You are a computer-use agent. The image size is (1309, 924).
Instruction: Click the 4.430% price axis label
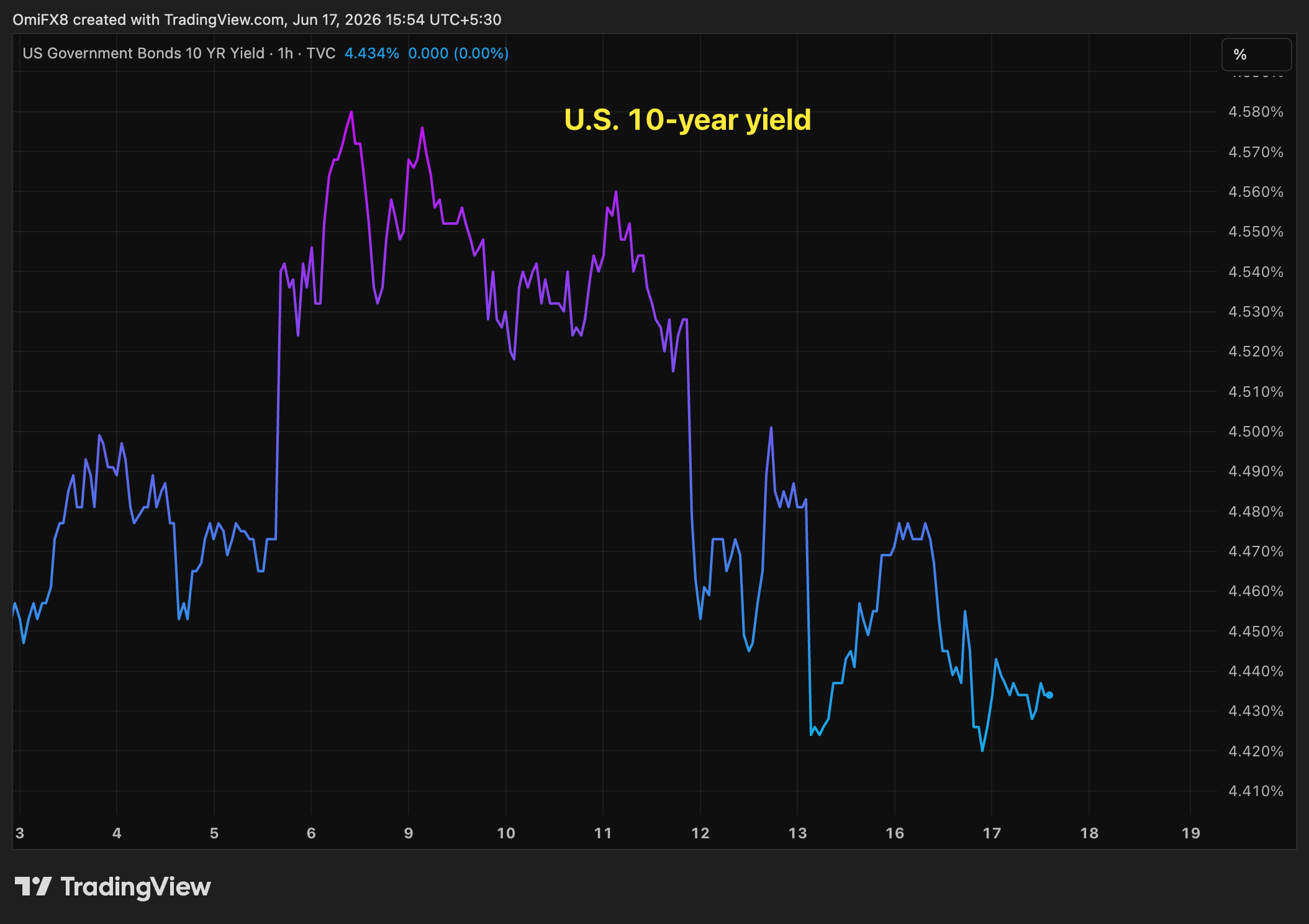(1256, 711)
